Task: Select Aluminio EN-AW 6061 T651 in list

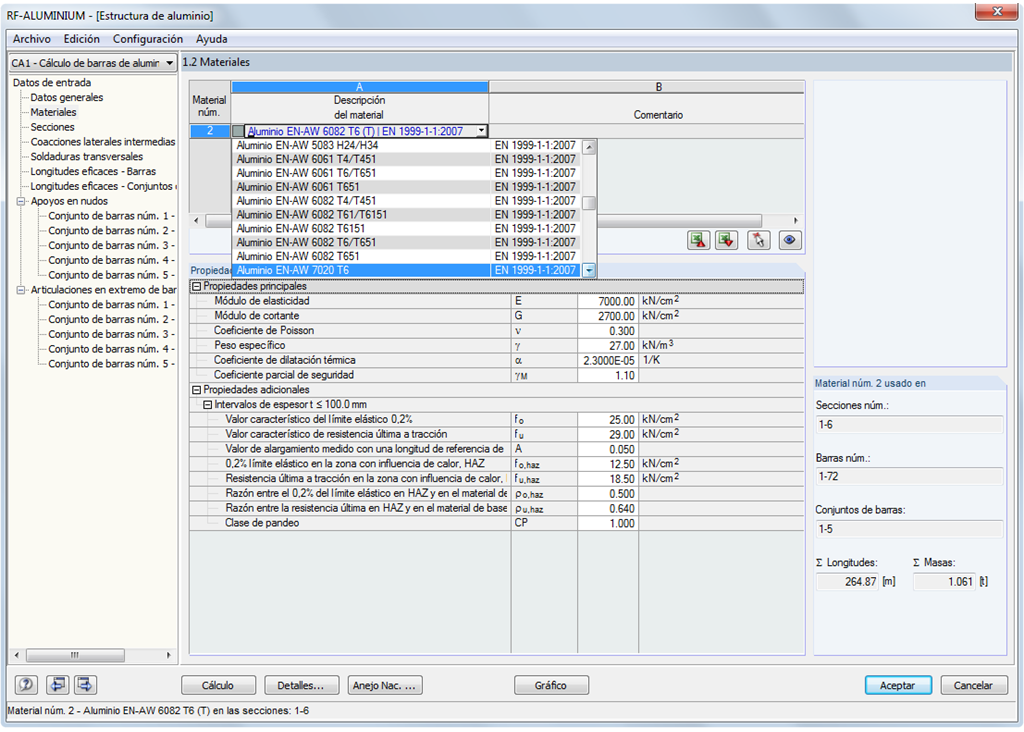Action: (406, 187)
